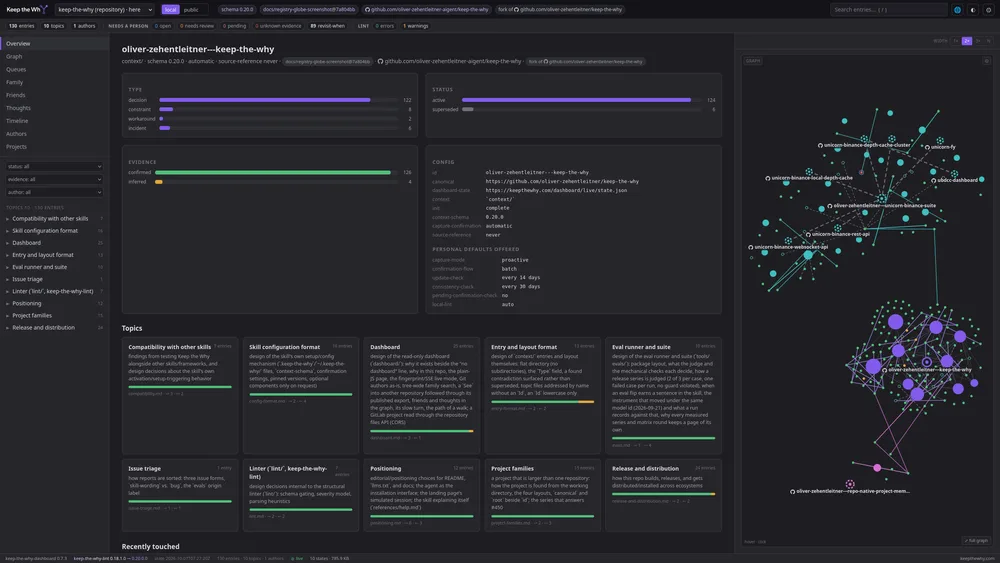The image size is (1000, 563).
Task: Filter by needs review chip
Action: pos(197,26)
